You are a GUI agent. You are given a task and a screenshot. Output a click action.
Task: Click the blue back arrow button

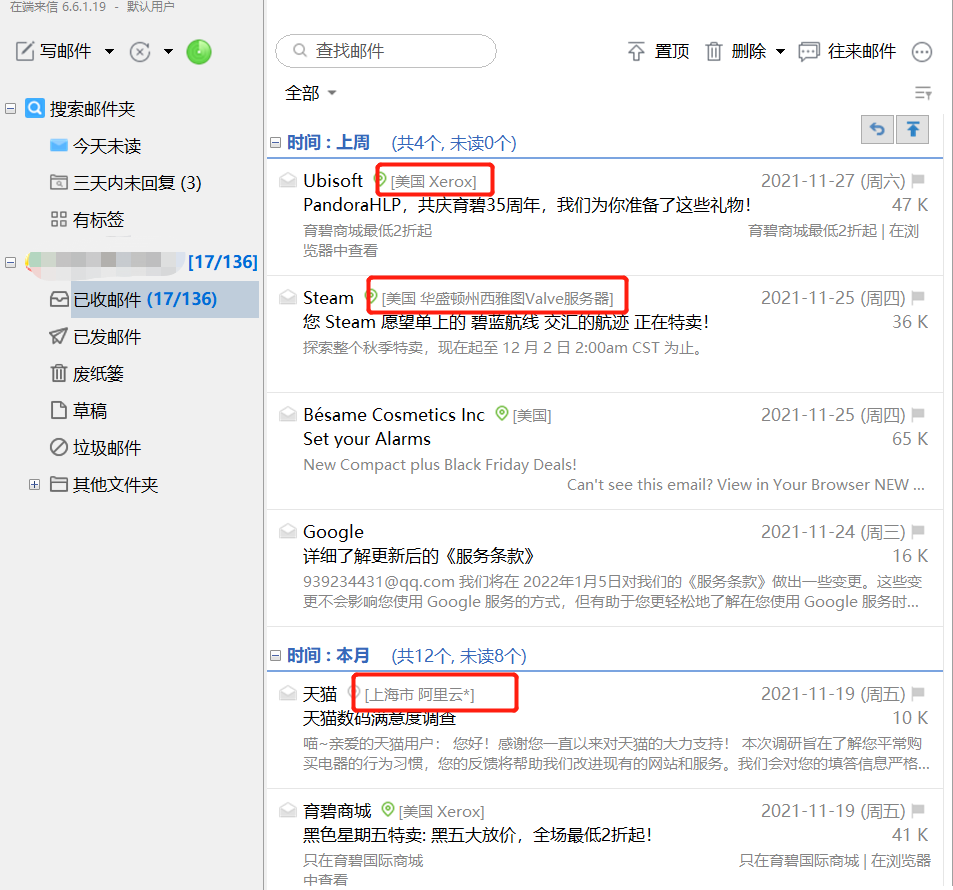877,129
